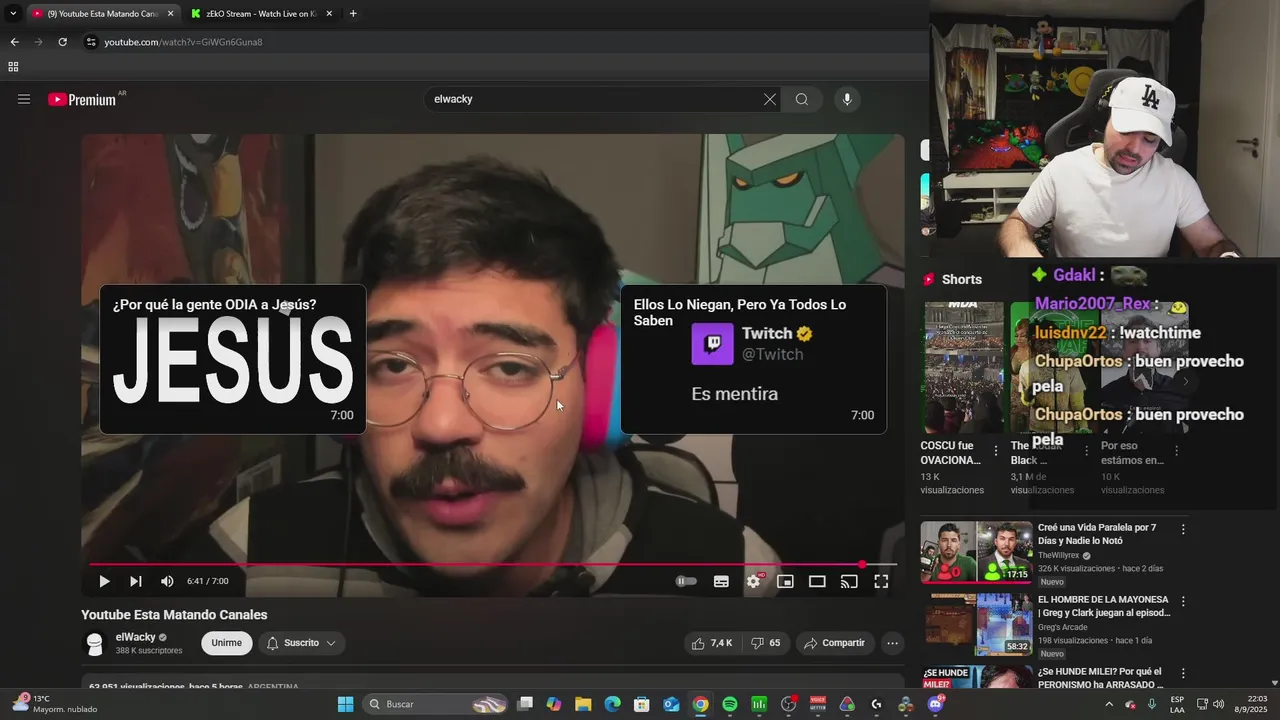Click the search magnifier button
Image resolution: width=1280 pixels, height=720 pixels.
click(x=802, y=99)
